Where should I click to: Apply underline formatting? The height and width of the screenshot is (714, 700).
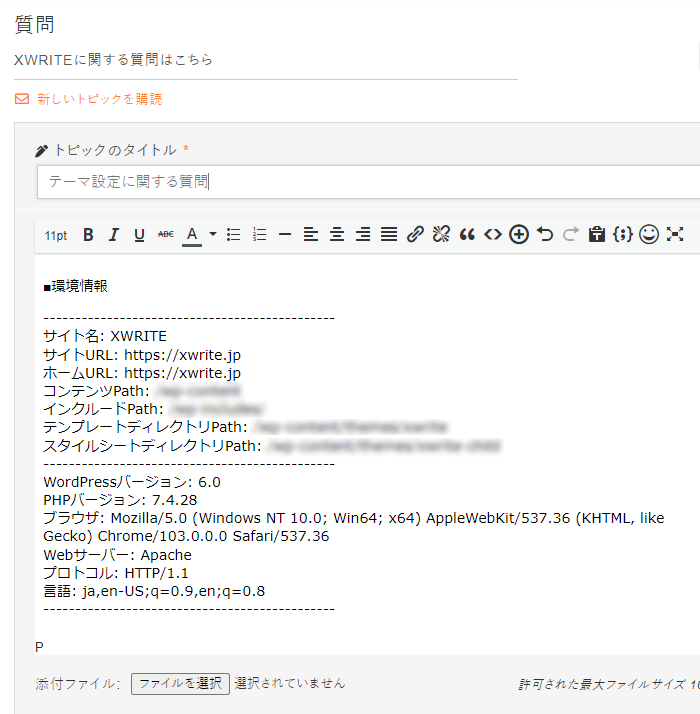[139, 235]
